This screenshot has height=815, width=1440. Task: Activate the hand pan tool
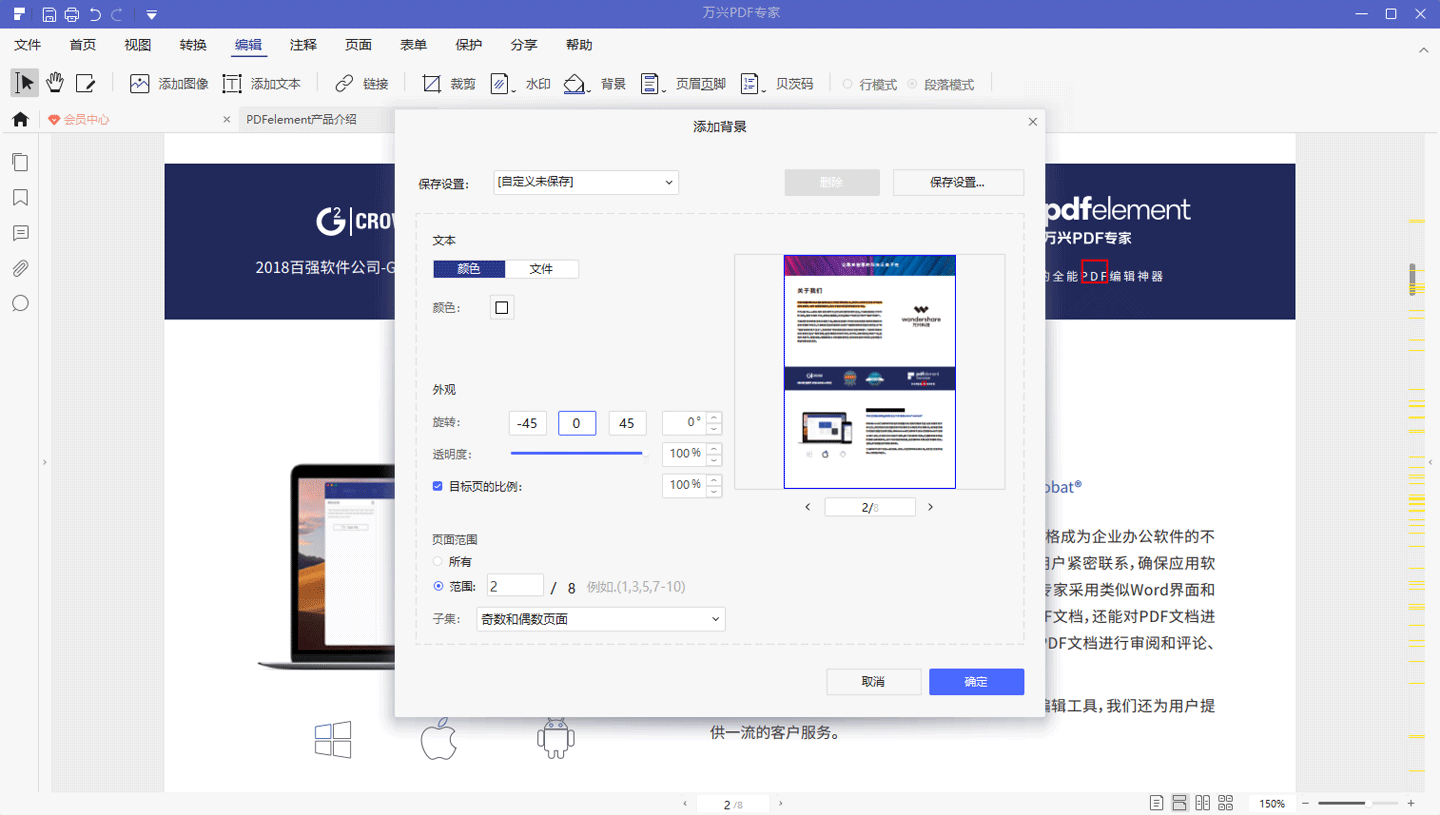(x=55, y=83)
